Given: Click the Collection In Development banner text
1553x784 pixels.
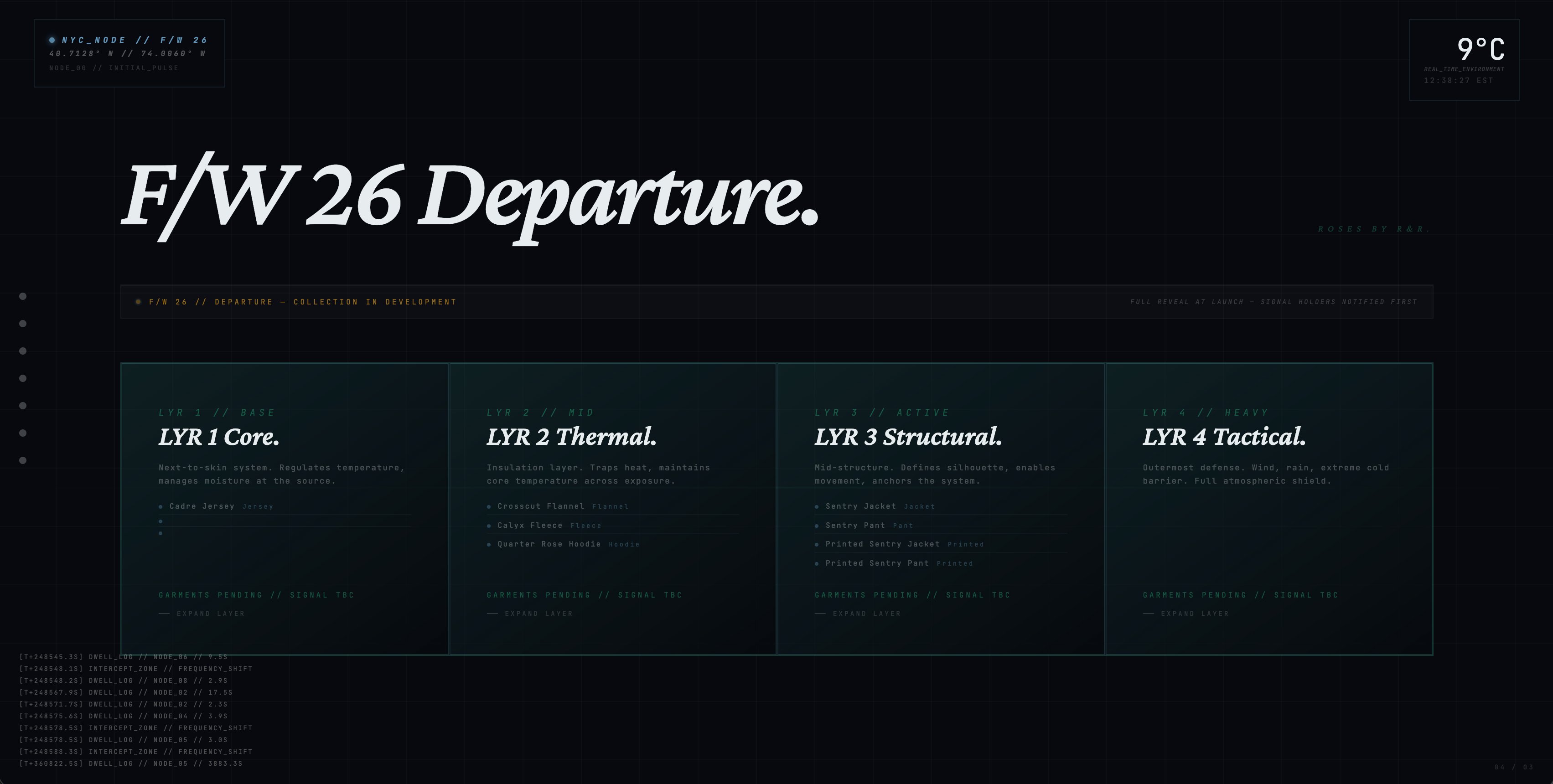Looking at the screenshot, I should (x=303, y=302).
